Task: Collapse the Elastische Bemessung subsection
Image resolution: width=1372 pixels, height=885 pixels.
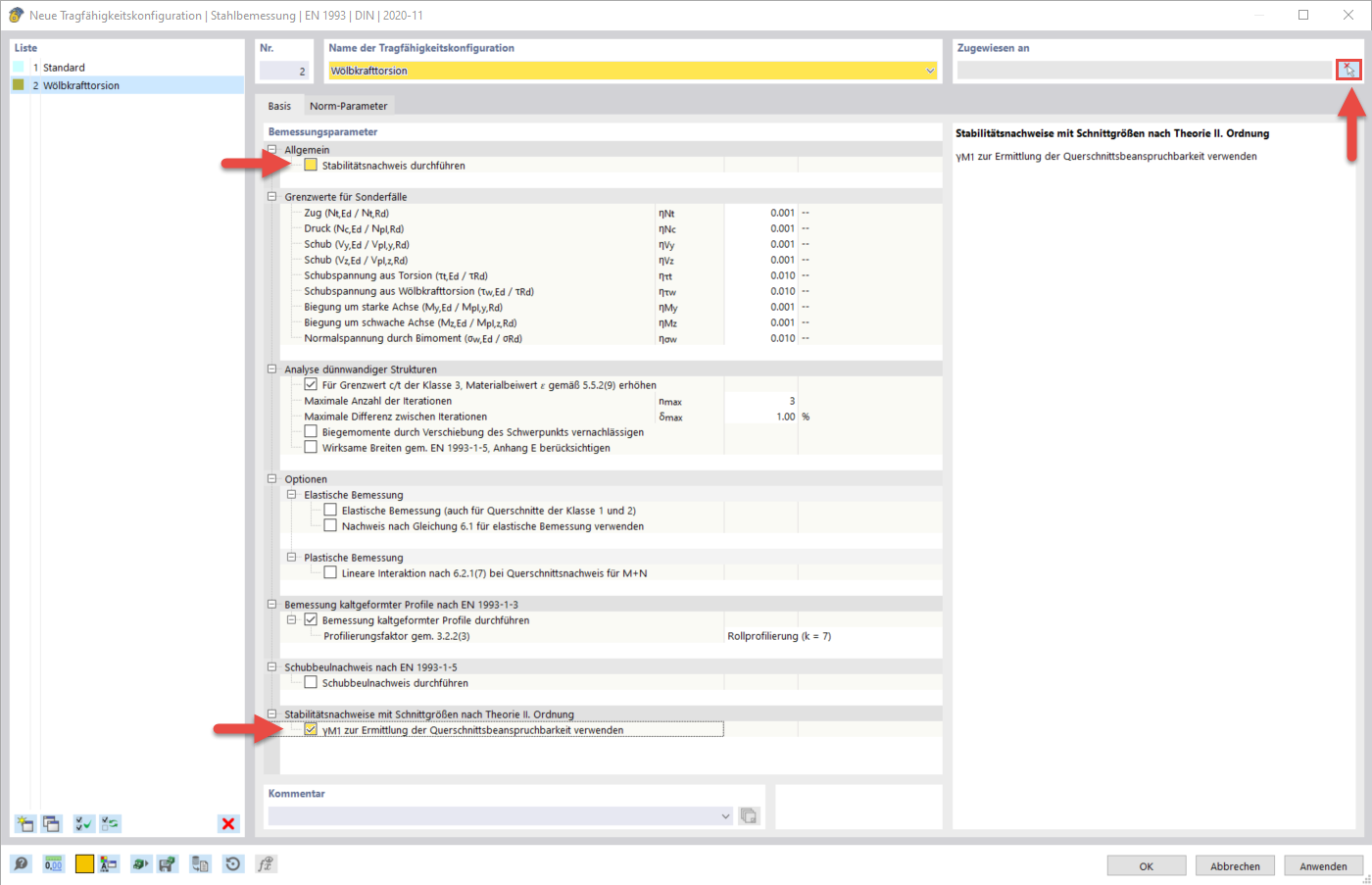Action: click(291, 495)
